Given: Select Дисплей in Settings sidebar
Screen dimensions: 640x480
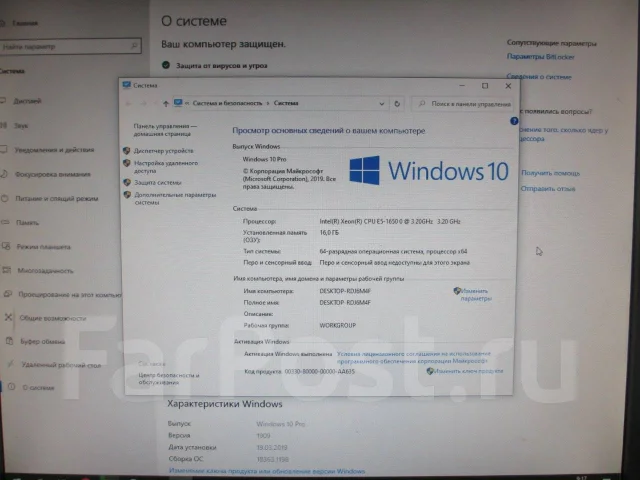Looking at the screenshot, I should click(27, 101).
